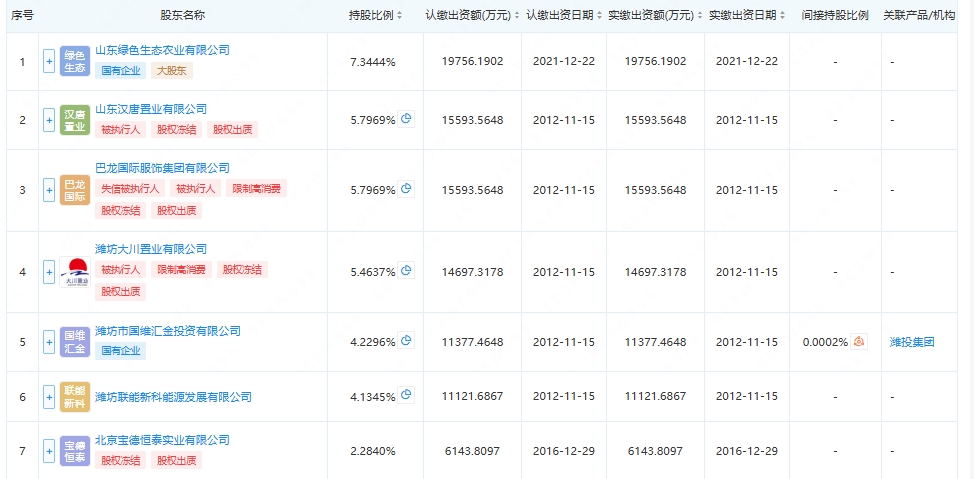
Task: Click the 大川置业 company logo image
Action: (75, 272)
